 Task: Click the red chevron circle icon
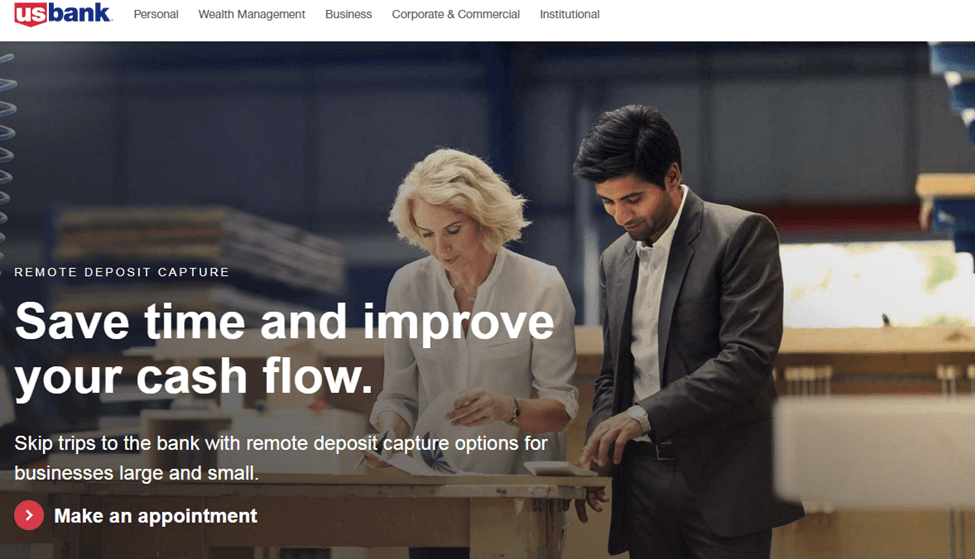pyautogui.click(x=29, y=515)
